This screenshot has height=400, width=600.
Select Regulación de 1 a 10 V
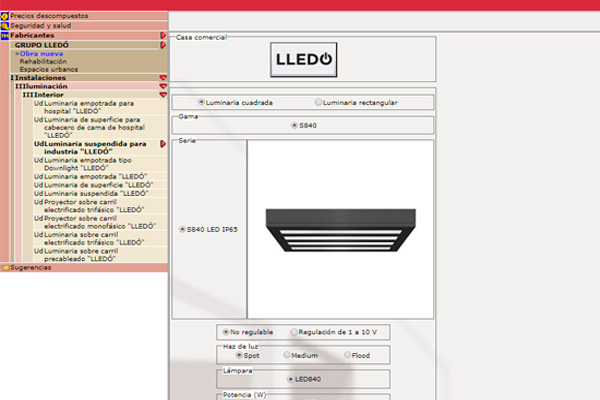tap(294, 332)
